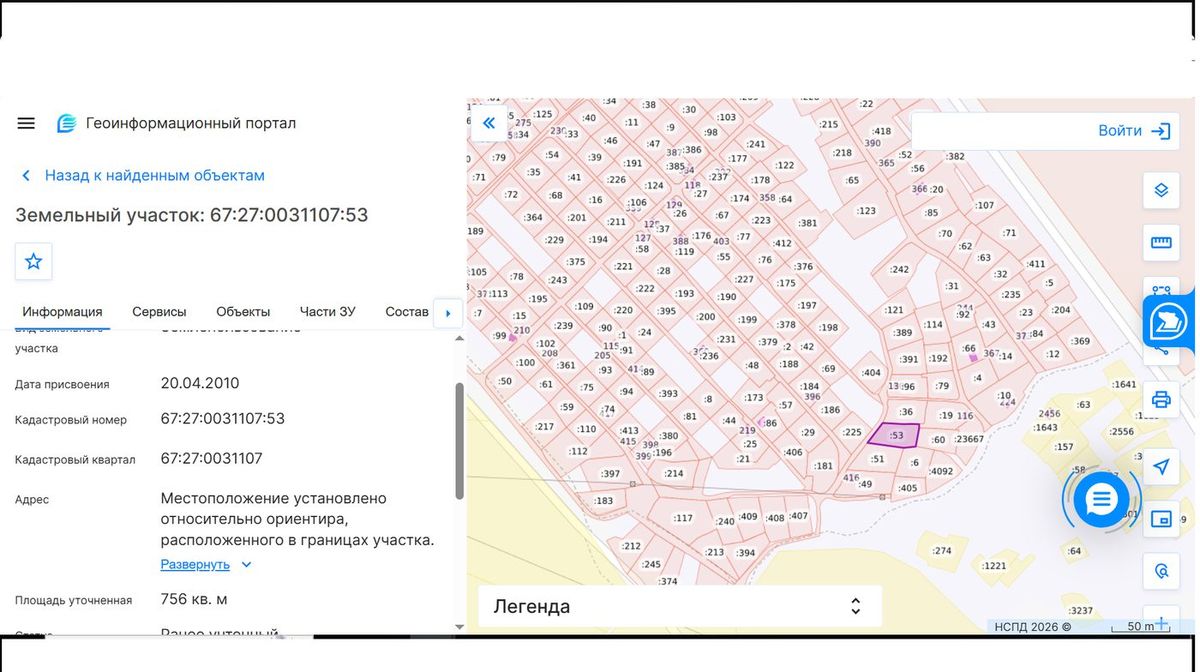Select the area value 756 кв. м

pos(194,599)
